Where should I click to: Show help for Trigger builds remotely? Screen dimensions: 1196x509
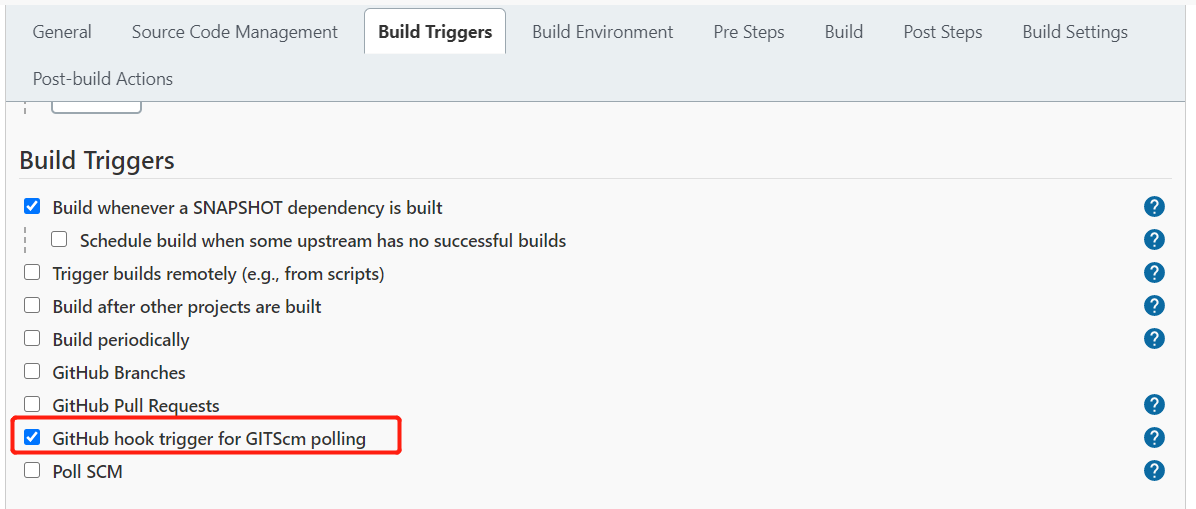click(x=1154, y=272)
